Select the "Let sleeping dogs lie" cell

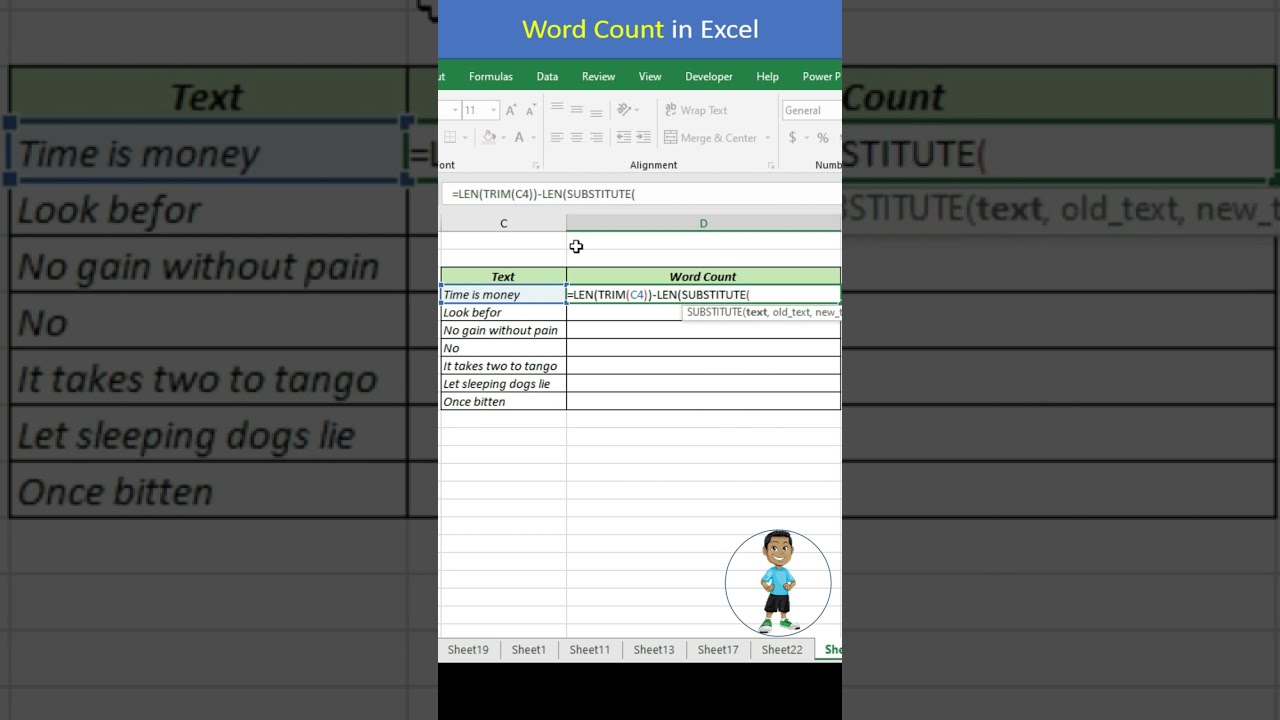(503, 384)
